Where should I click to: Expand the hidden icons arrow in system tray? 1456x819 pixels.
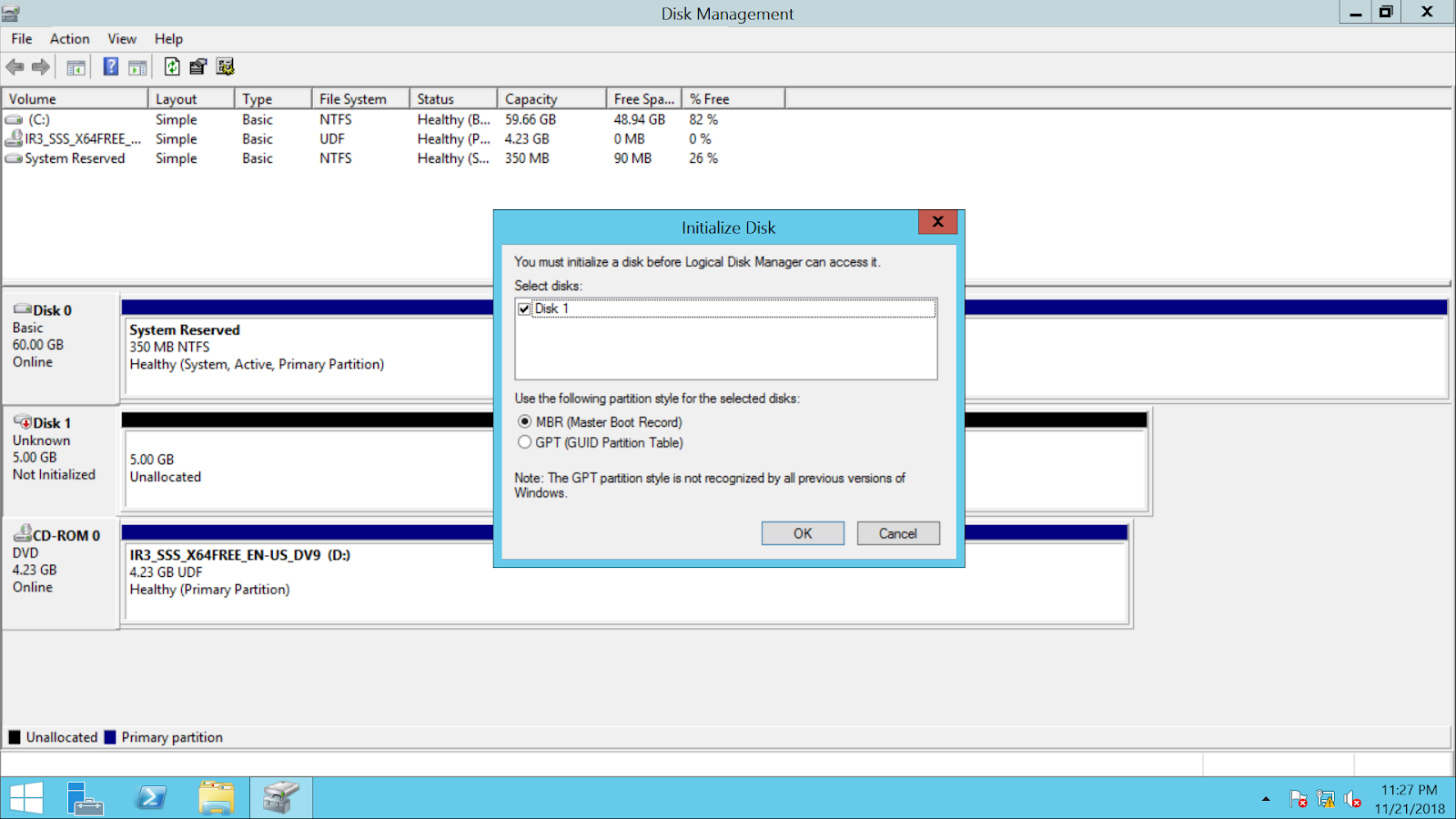1265,799
